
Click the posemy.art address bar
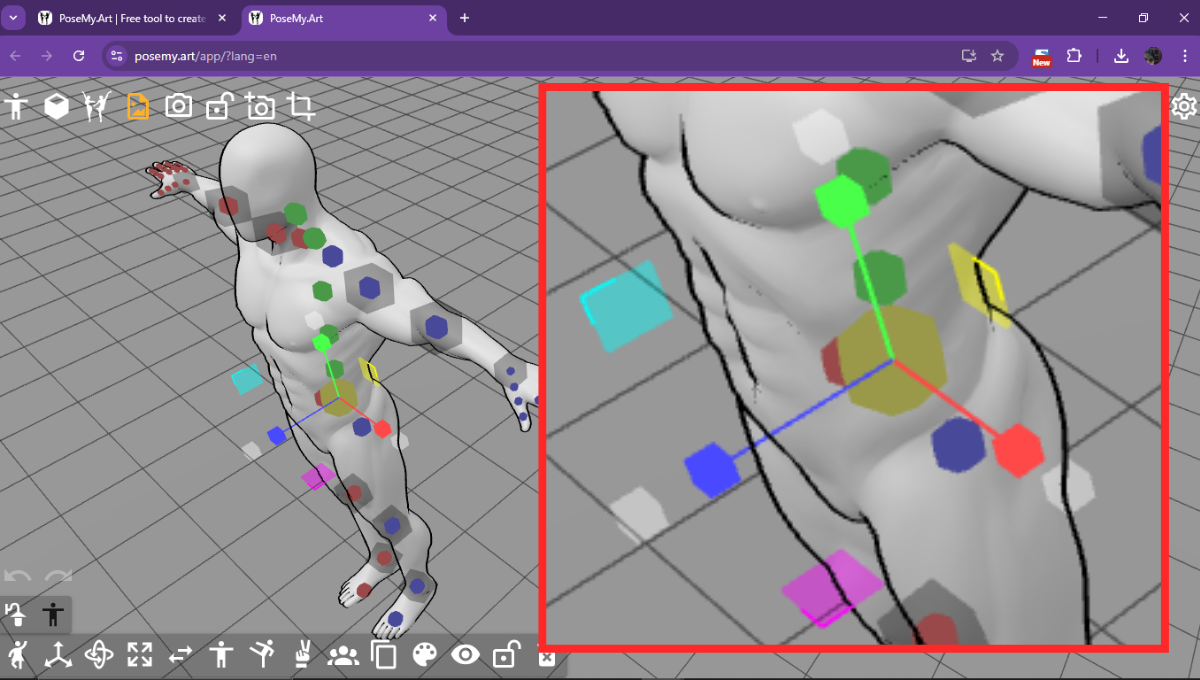click(500, 56)
